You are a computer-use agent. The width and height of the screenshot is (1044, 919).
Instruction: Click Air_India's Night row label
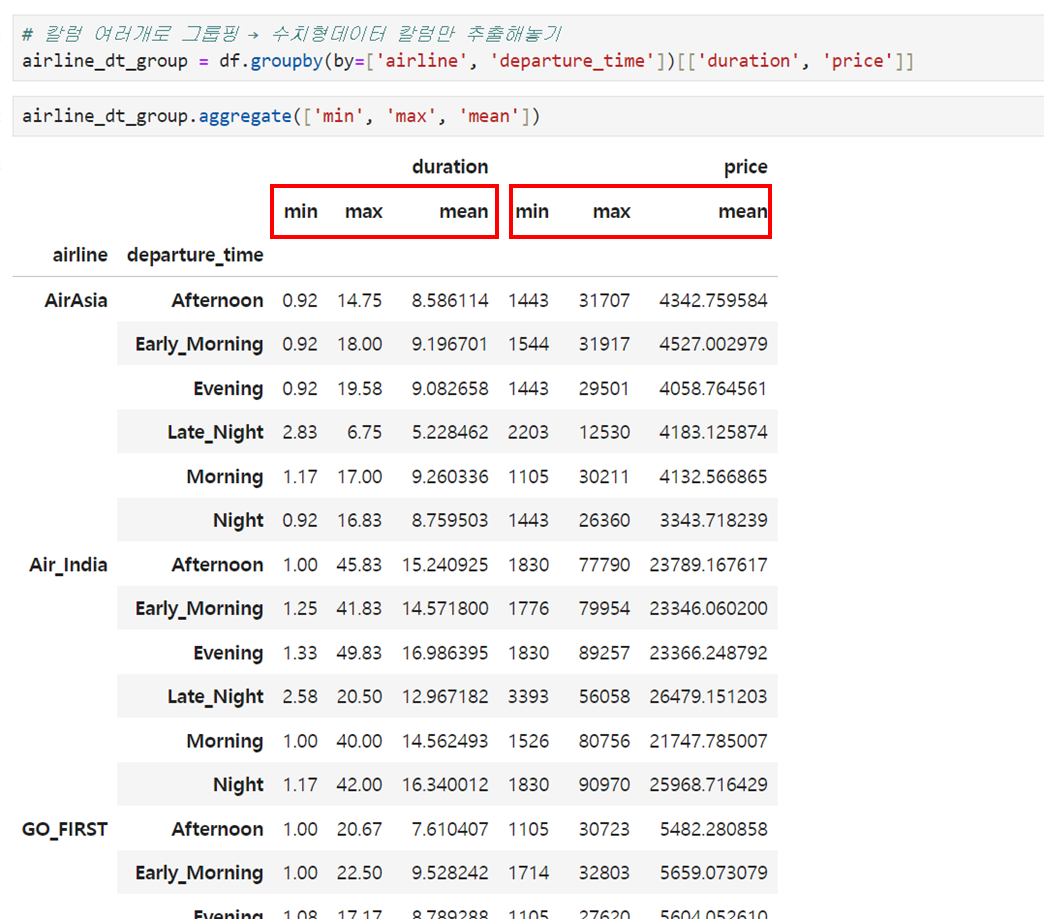(x=238, y=784)
